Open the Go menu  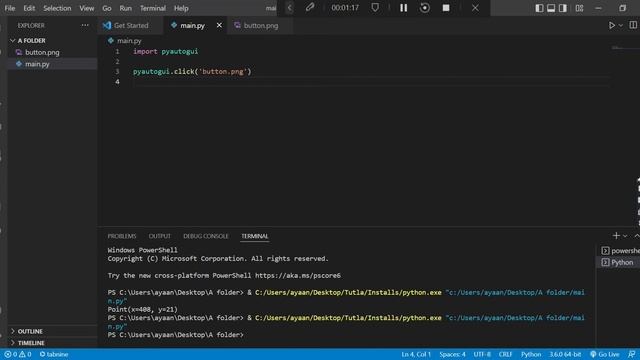click(x=107, y=8)
